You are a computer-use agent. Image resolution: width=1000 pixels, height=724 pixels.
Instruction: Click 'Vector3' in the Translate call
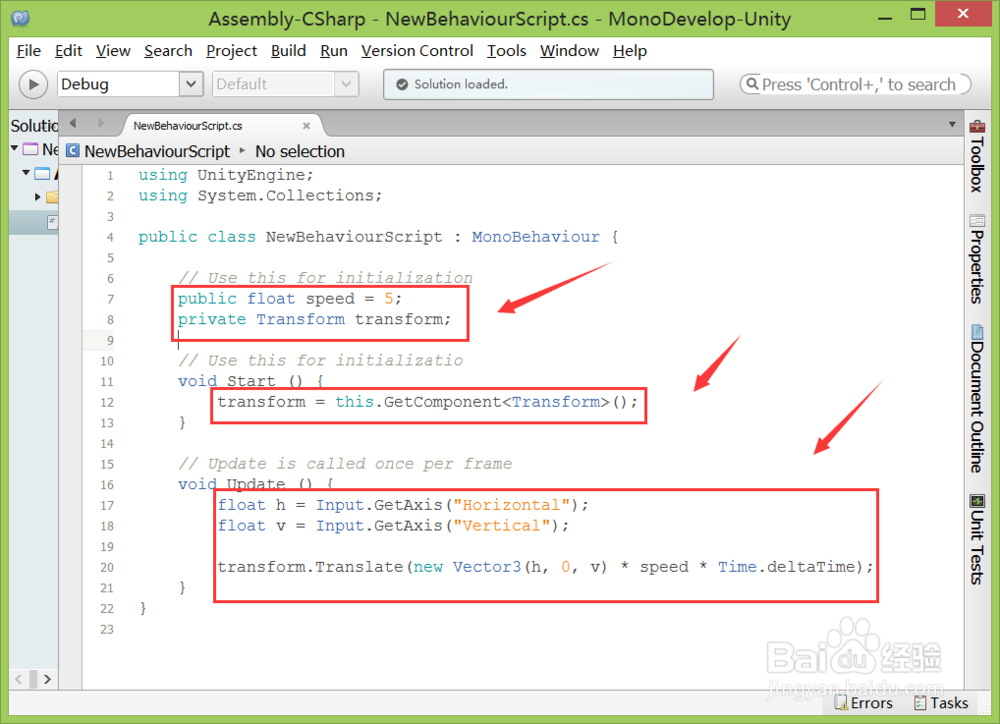point(487,567)
